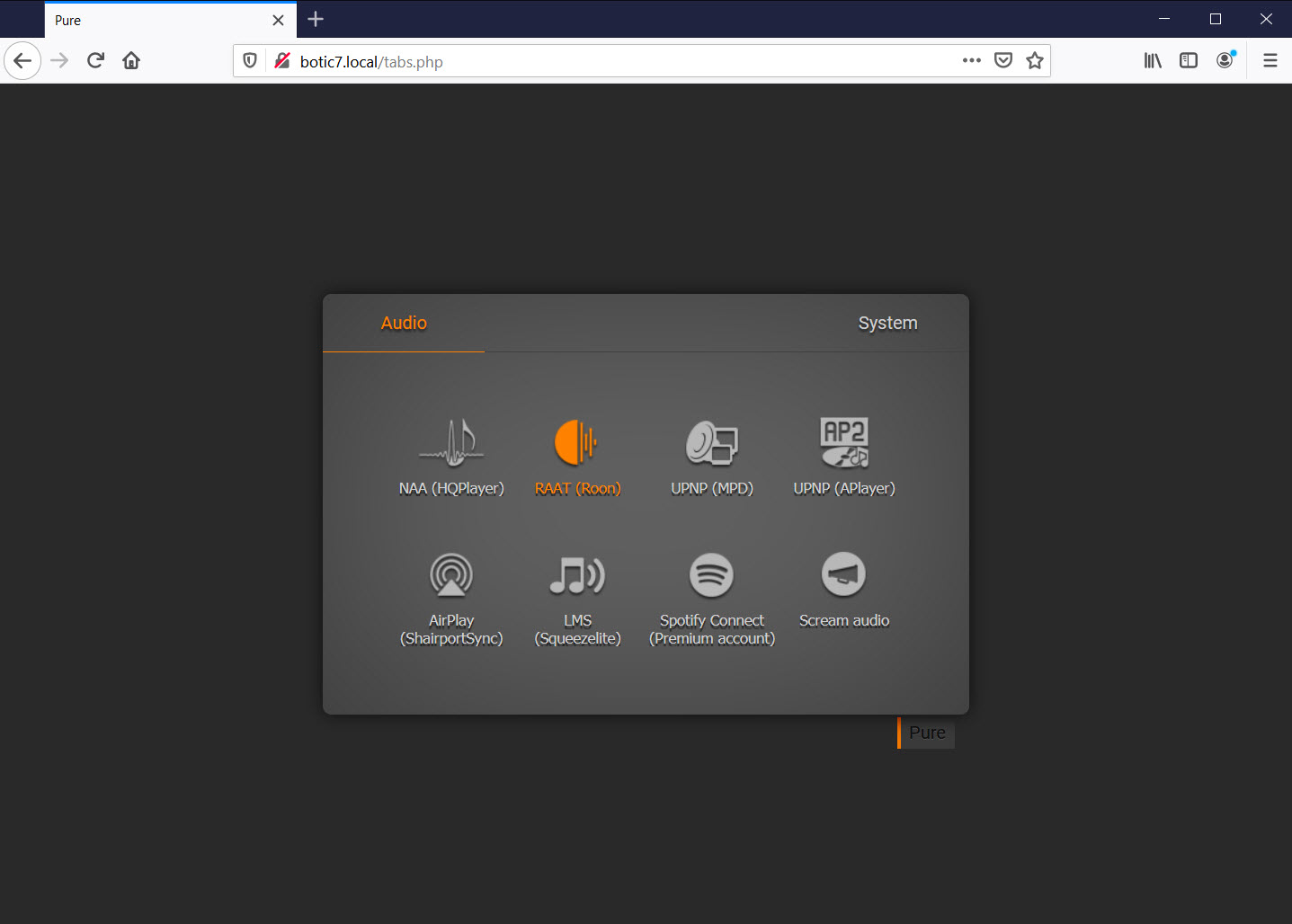This screenshot has height=924, width=1292.
Task: Open page actions three-dot menu
Action: click(x=972, y=60)
